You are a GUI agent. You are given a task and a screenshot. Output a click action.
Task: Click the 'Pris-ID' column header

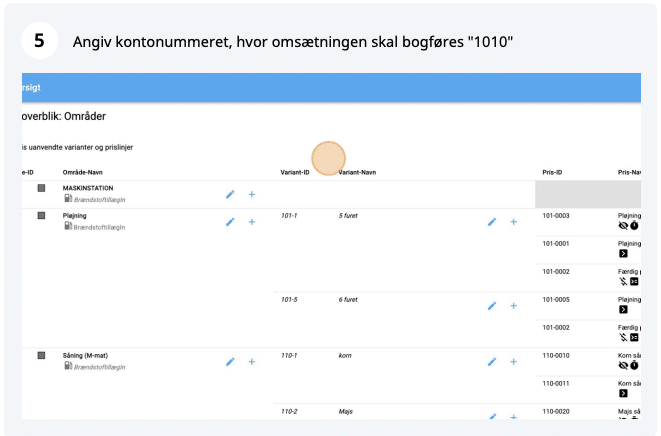552,172
